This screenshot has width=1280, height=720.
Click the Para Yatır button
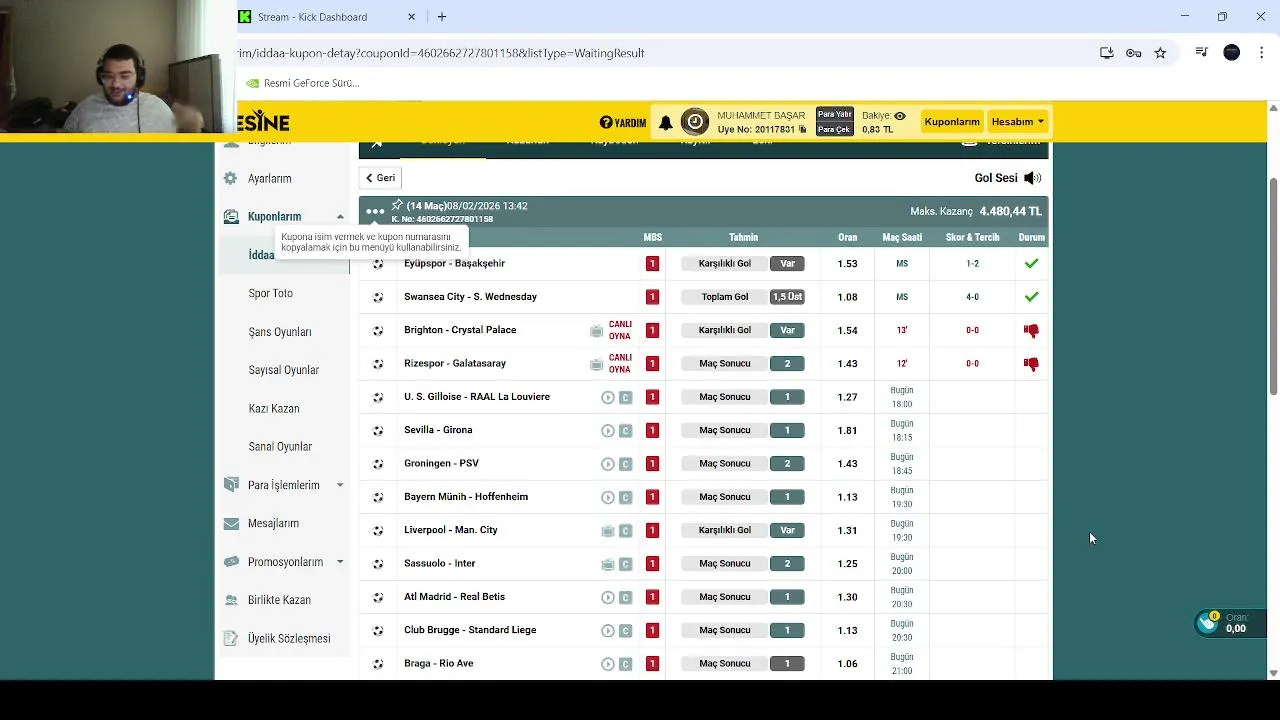(x=835, y=114)
